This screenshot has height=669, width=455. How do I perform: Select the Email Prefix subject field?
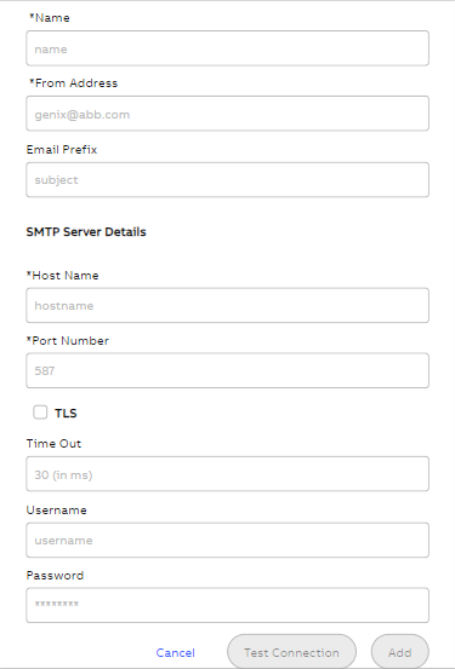(x=228, y=180)
